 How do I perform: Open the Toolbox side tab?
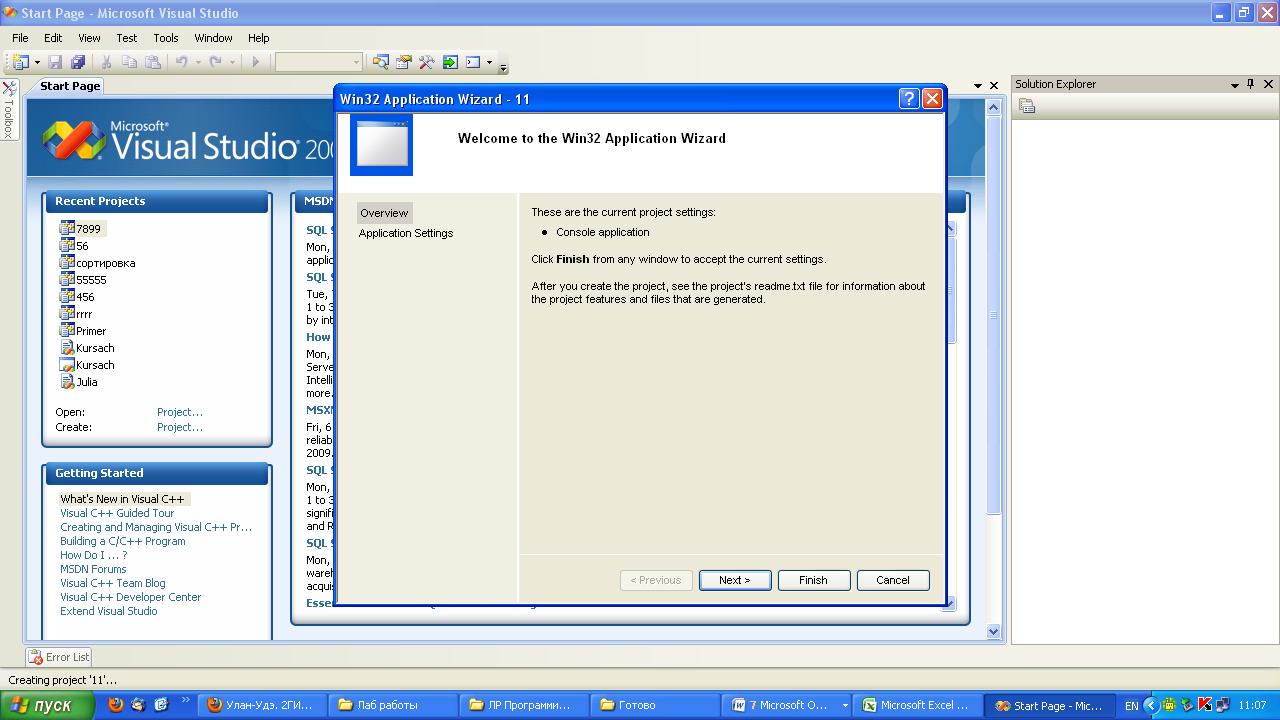[x=9, y=110]
